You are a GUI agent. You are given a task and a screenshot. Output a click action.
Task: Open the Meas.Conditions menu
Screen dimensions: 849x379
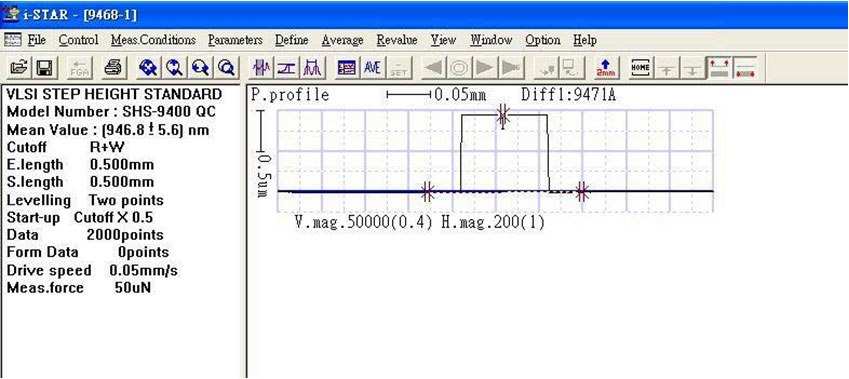[153, 40]
